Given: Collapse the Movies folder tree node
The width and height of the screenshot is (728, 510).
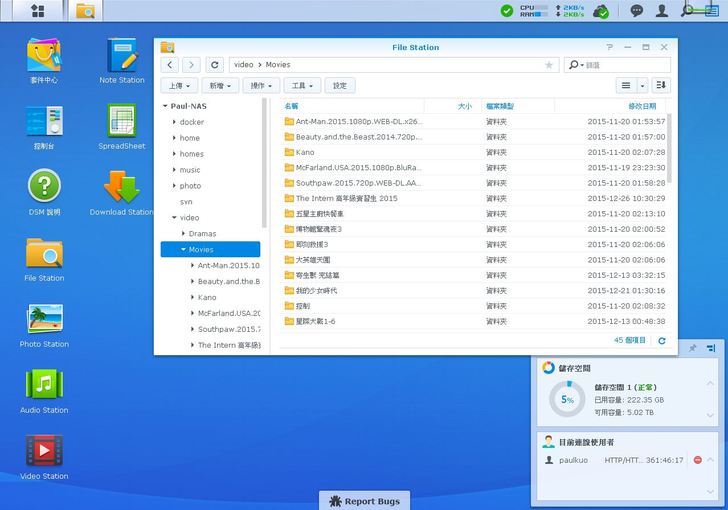Looking at the screenshot, I should pyautogui.click(x=184, y=249).
